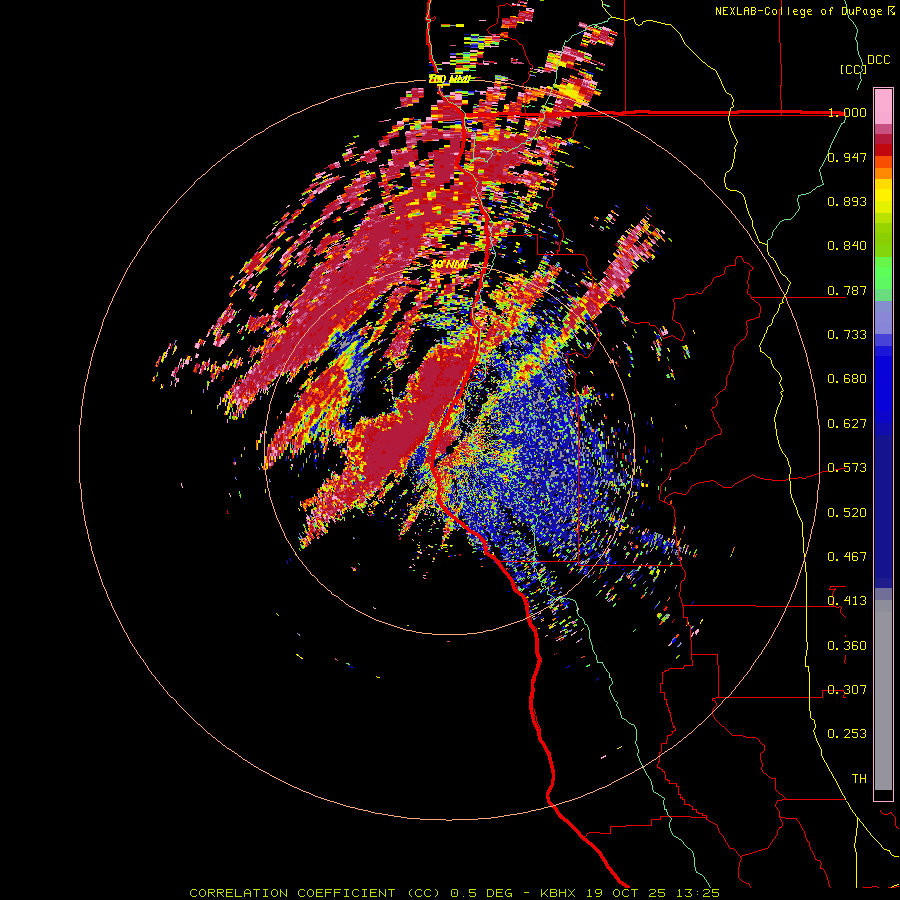Select the 1.000 scale value
Screen dimensions: 900x900
point(847,112)
